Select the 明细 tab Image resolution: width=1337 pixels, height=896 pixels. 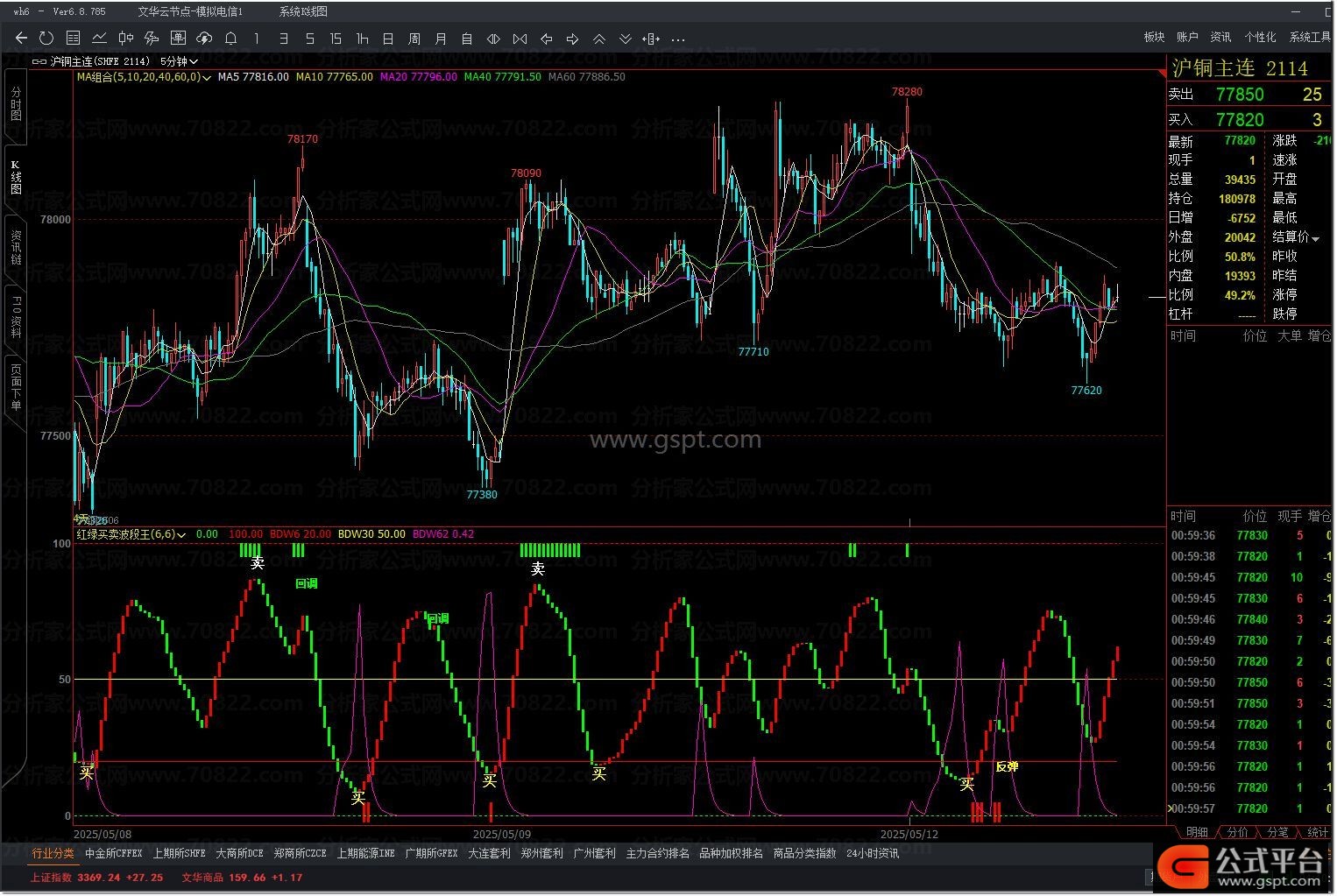(x=1197, y=832)
